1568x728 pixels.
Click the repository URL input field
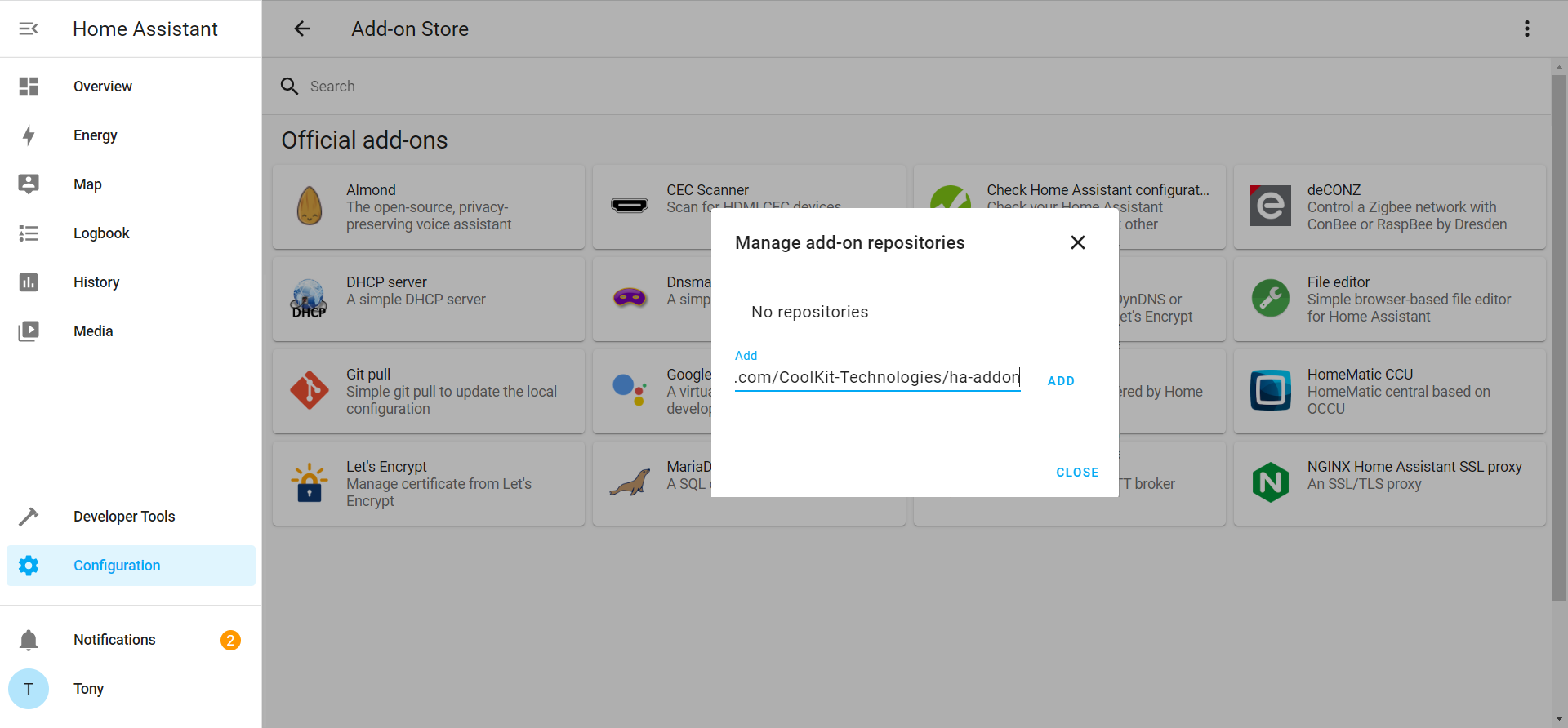pyautogui.click(x=877, y=377)
